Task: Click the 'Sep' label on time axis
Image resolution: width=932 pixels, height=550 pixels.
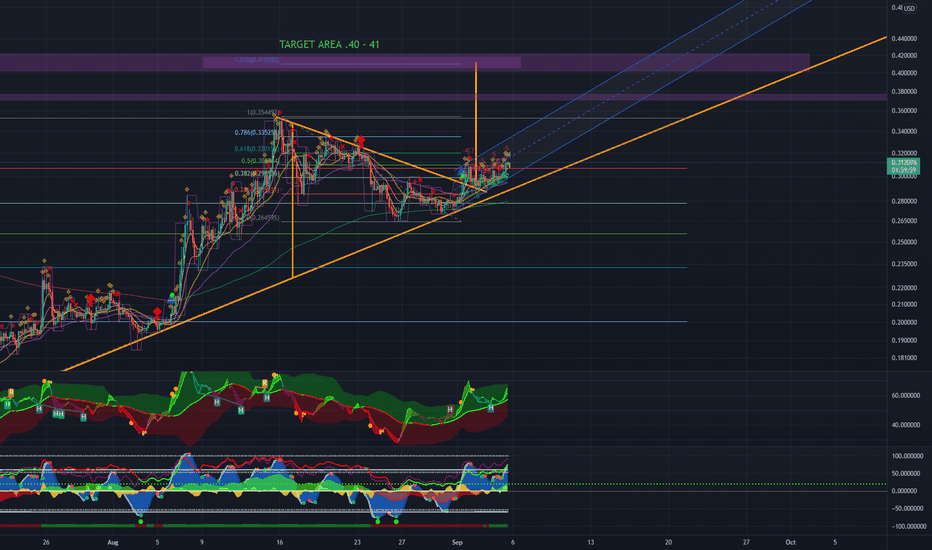Action: pyautogui.click(x=457, y=542)
